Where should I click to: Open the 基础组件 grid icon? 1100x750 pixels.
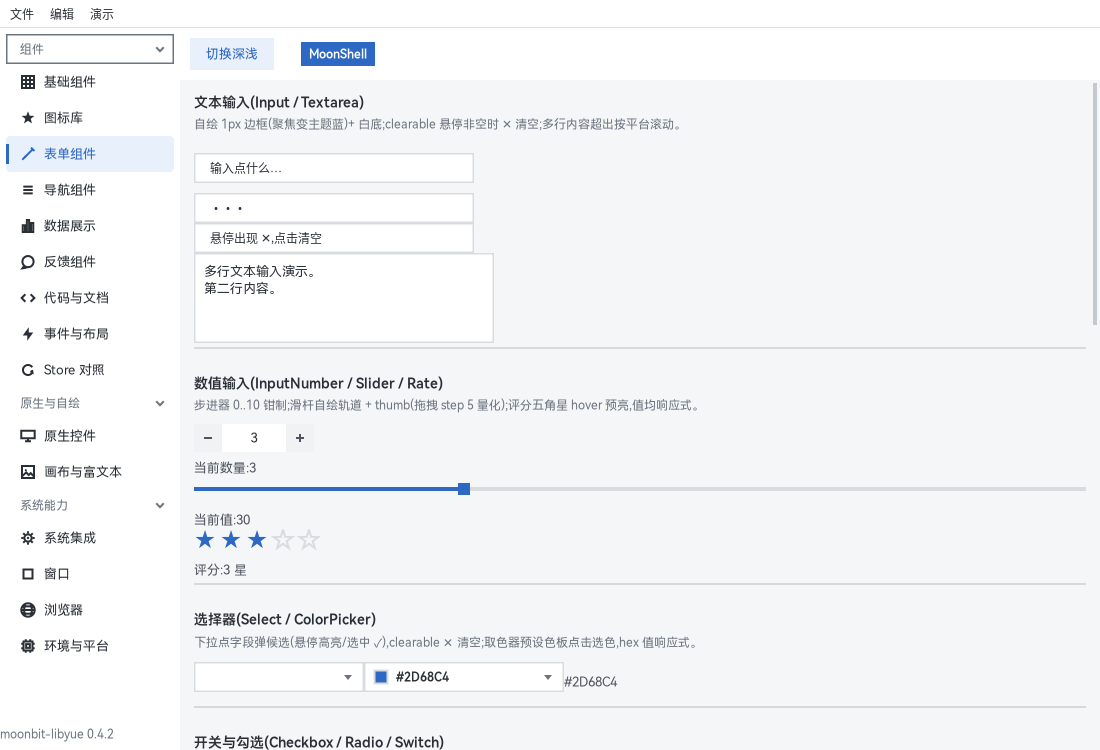[x=28, y=82]
